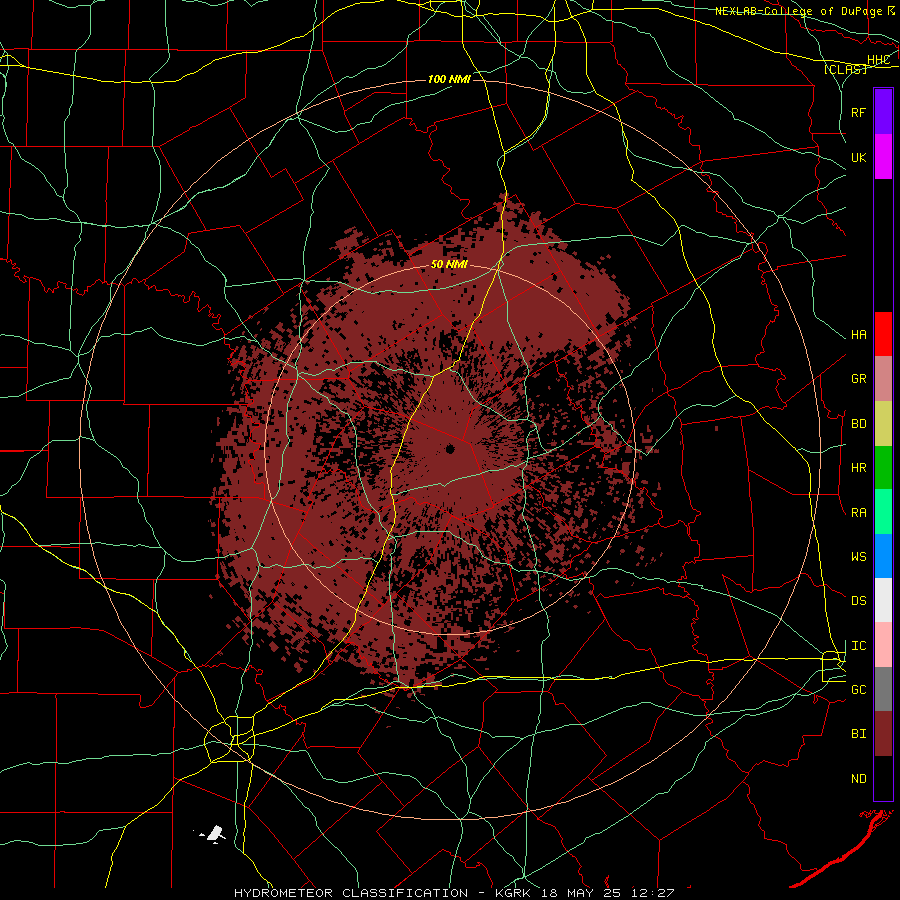Select the BD legend label
The height and width of the screenshot is (900, 900).
tap(859, 424)
